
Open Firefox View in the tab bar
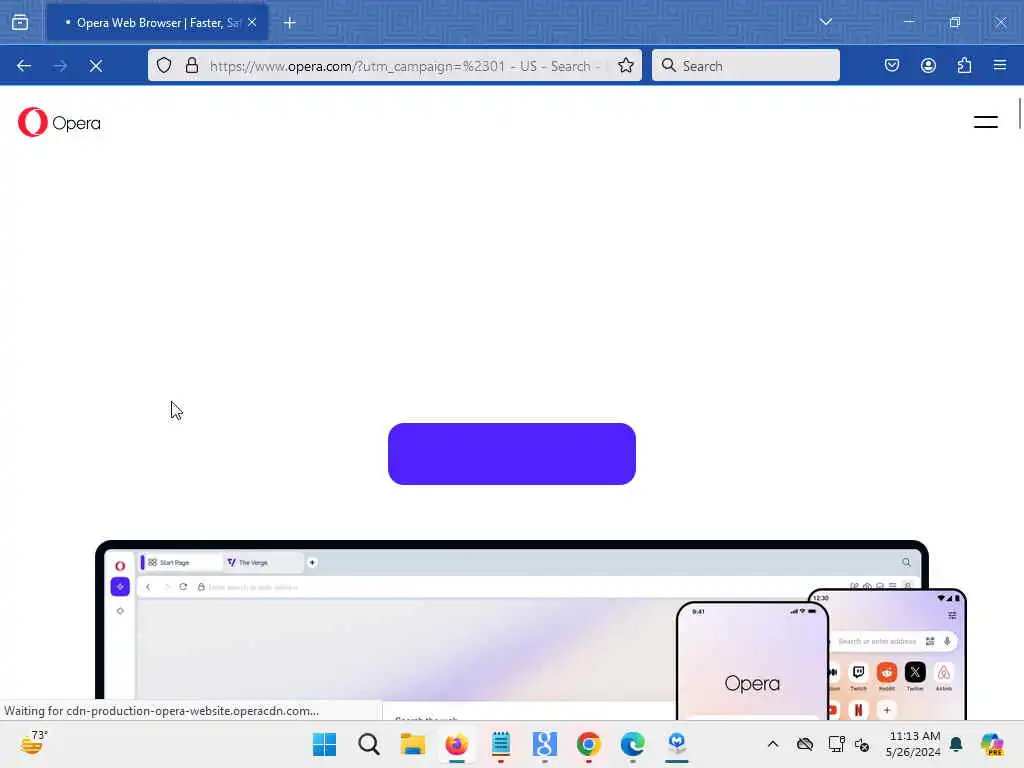click(20, 23)
